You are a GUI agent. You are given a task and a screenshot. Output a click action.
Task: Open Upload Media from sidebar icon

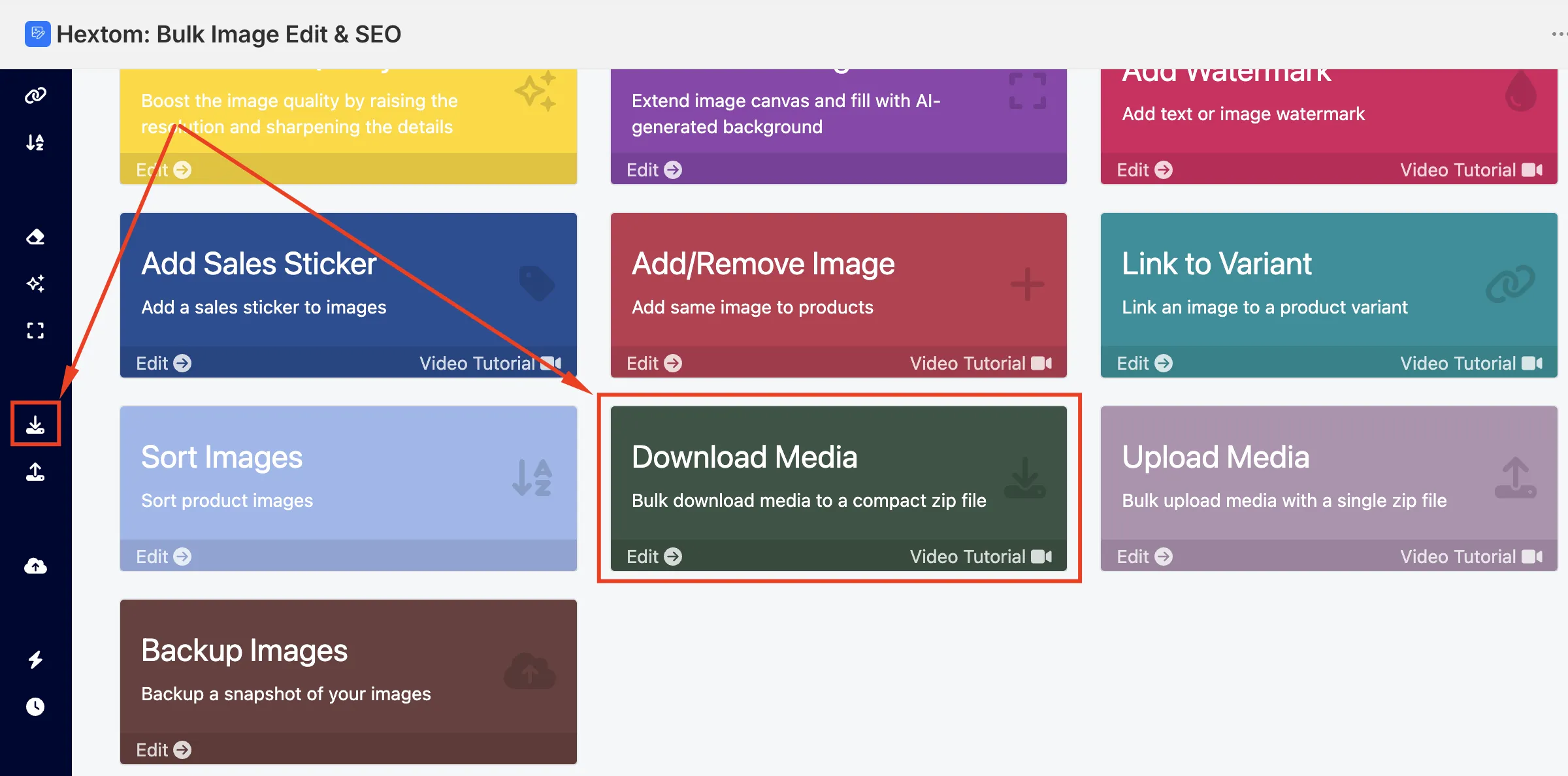pyautogui.click(x=35, y=472)
